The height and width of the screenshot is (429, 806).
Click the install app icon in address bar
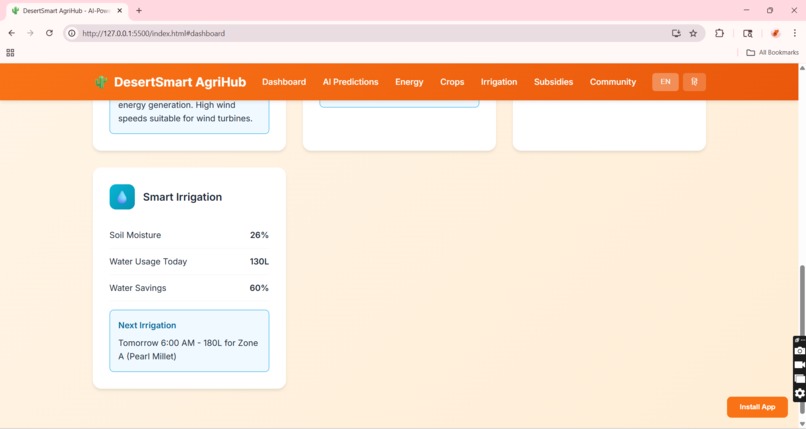point(676,33)
